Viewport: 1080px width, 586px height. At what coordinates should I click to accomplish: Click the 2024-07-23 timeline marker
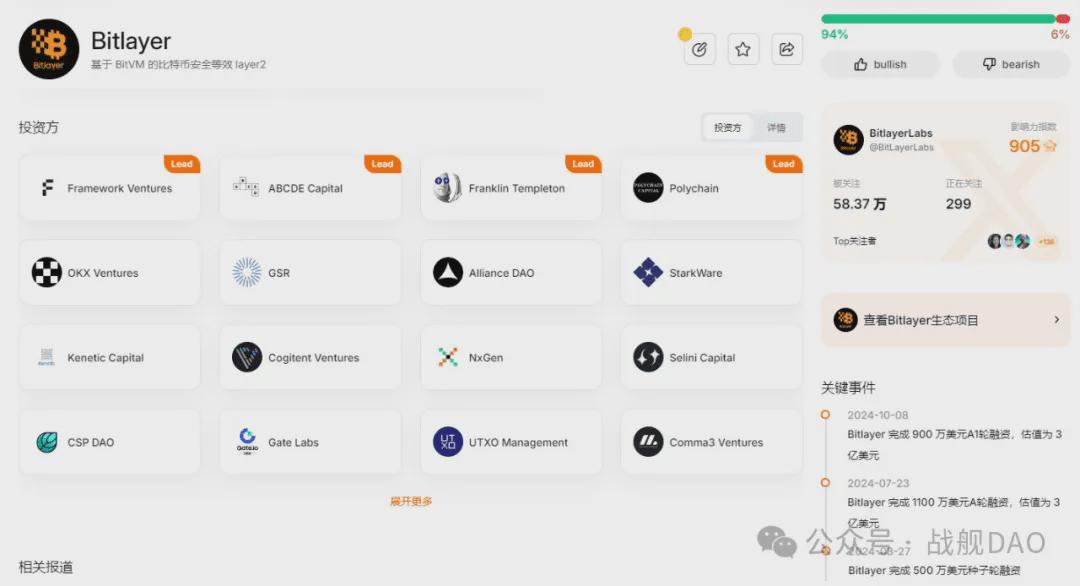(825, 483)
